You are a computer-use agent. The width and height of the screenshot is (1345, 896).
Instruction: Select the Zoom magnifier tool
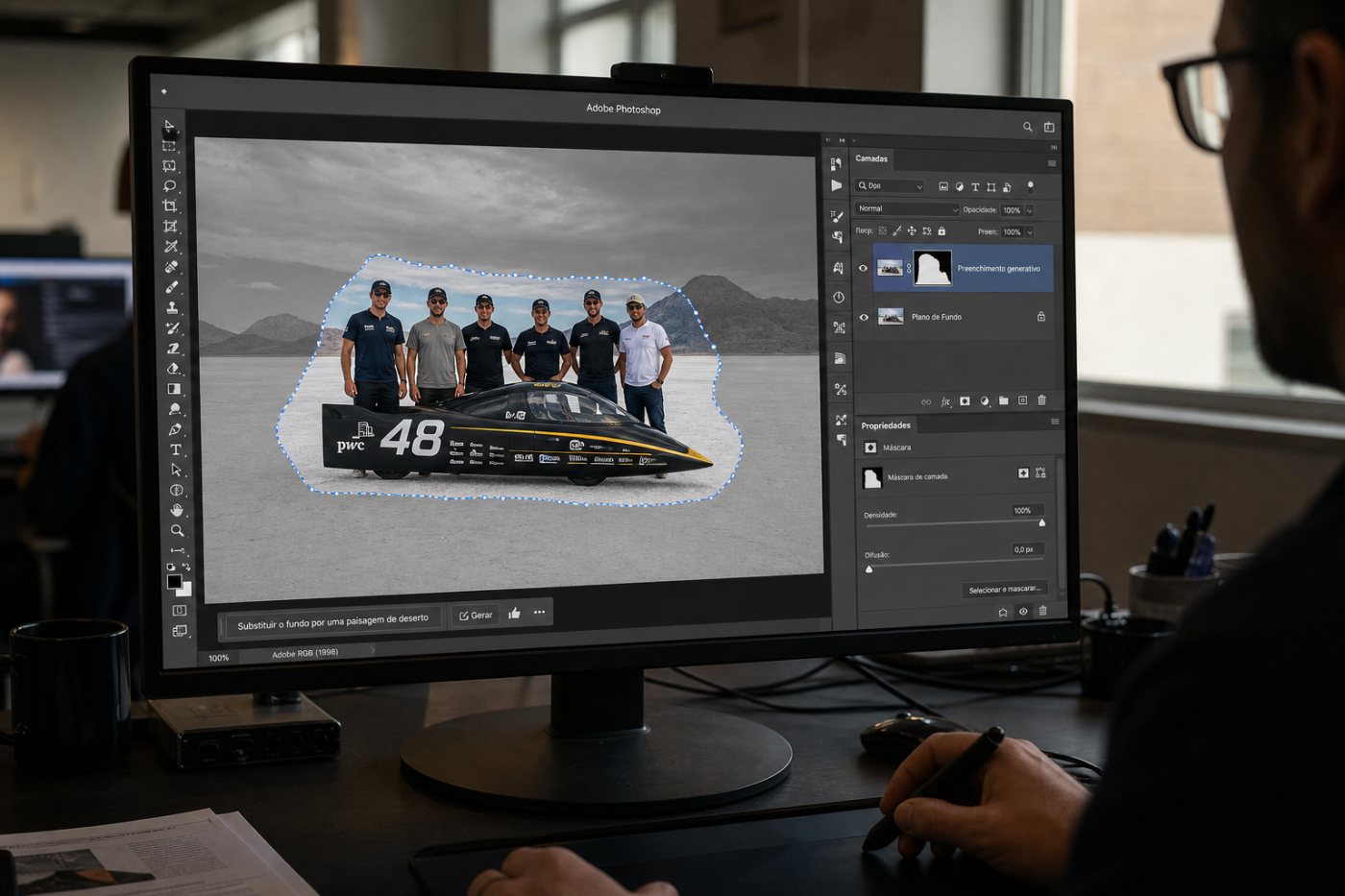point(178,530)
